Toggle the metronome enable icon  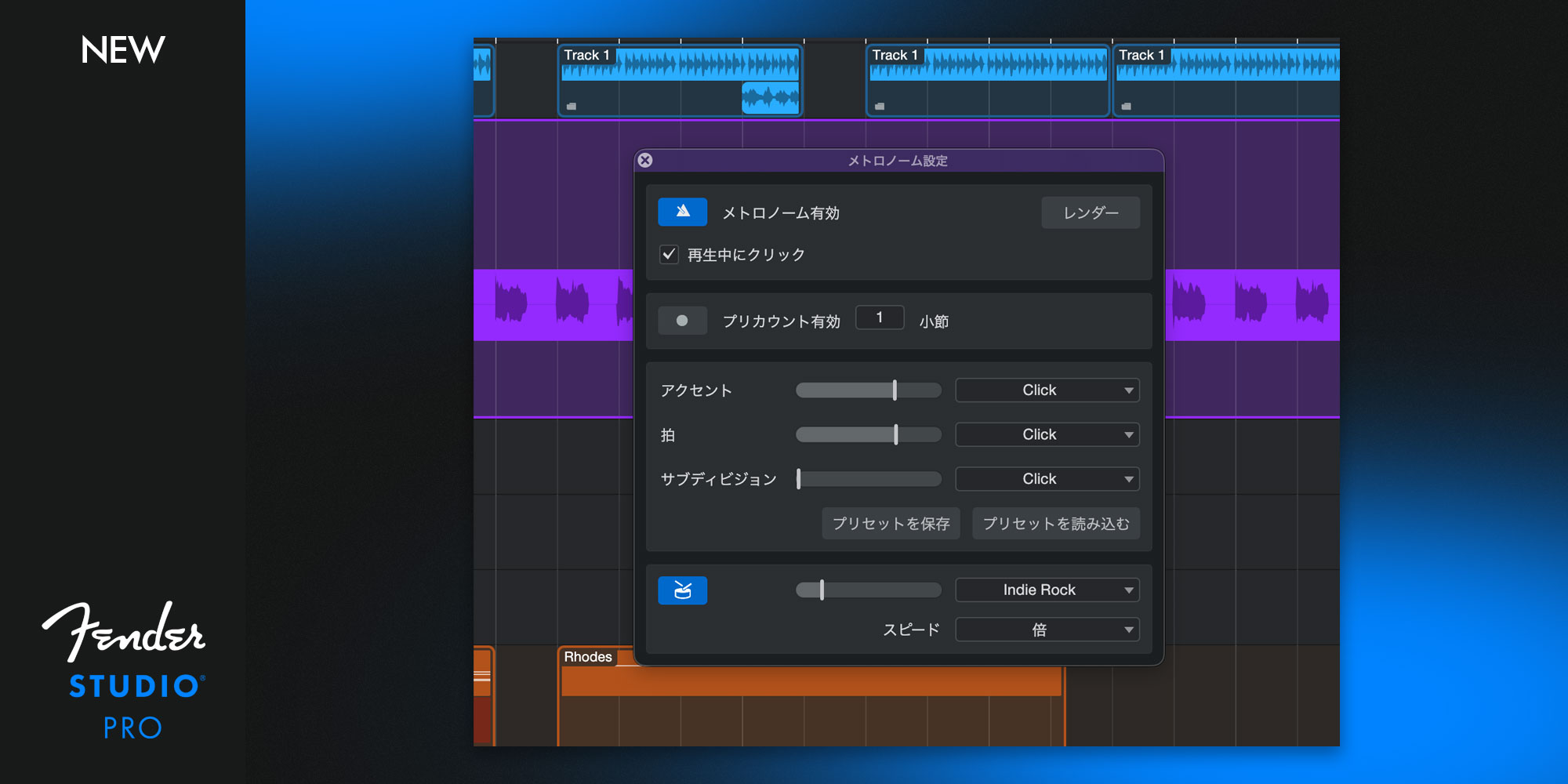pyautogui.click(x=682, y=212)
